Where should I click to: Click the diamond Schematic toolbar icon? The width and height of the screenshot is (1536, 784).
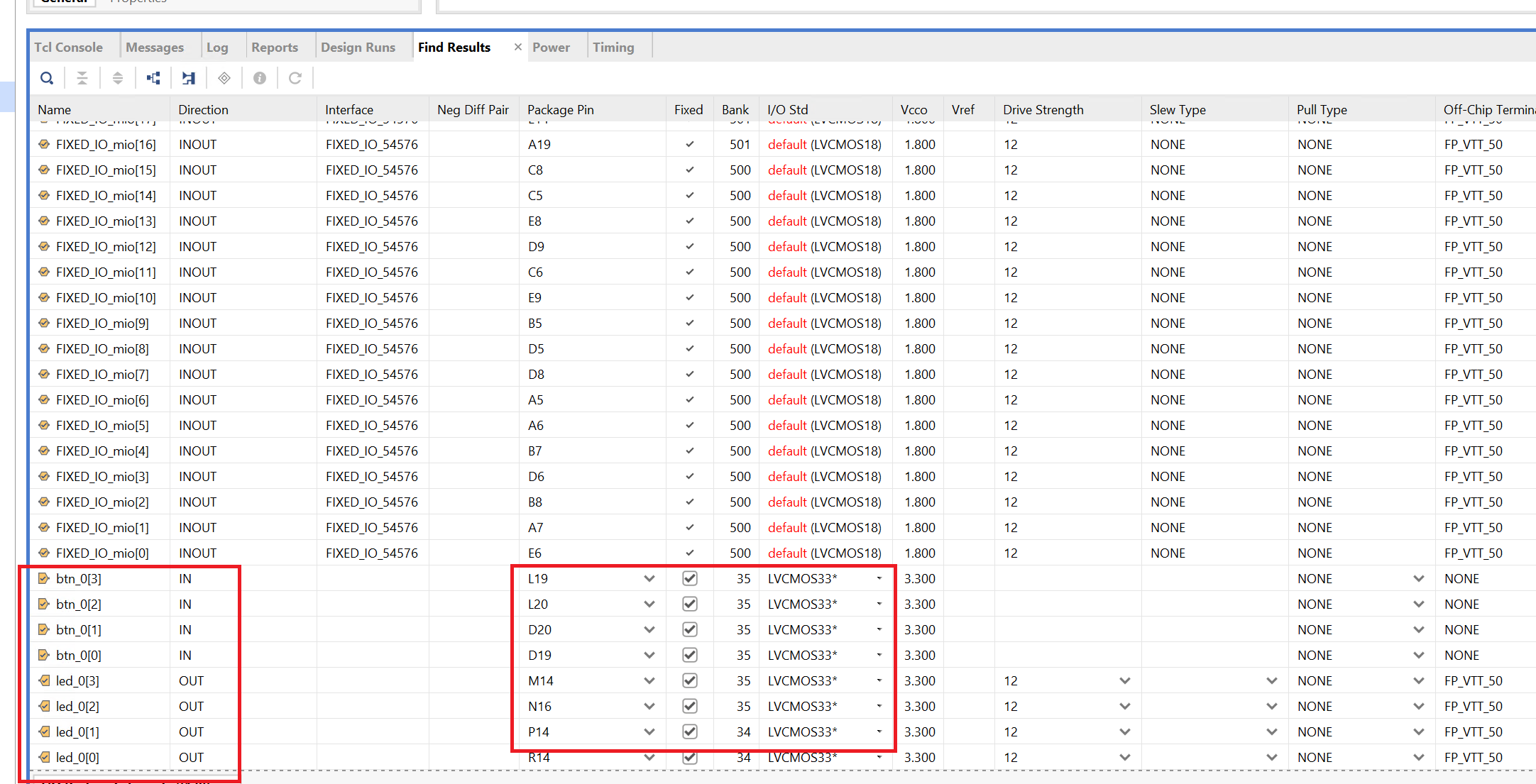coord(224,78)
